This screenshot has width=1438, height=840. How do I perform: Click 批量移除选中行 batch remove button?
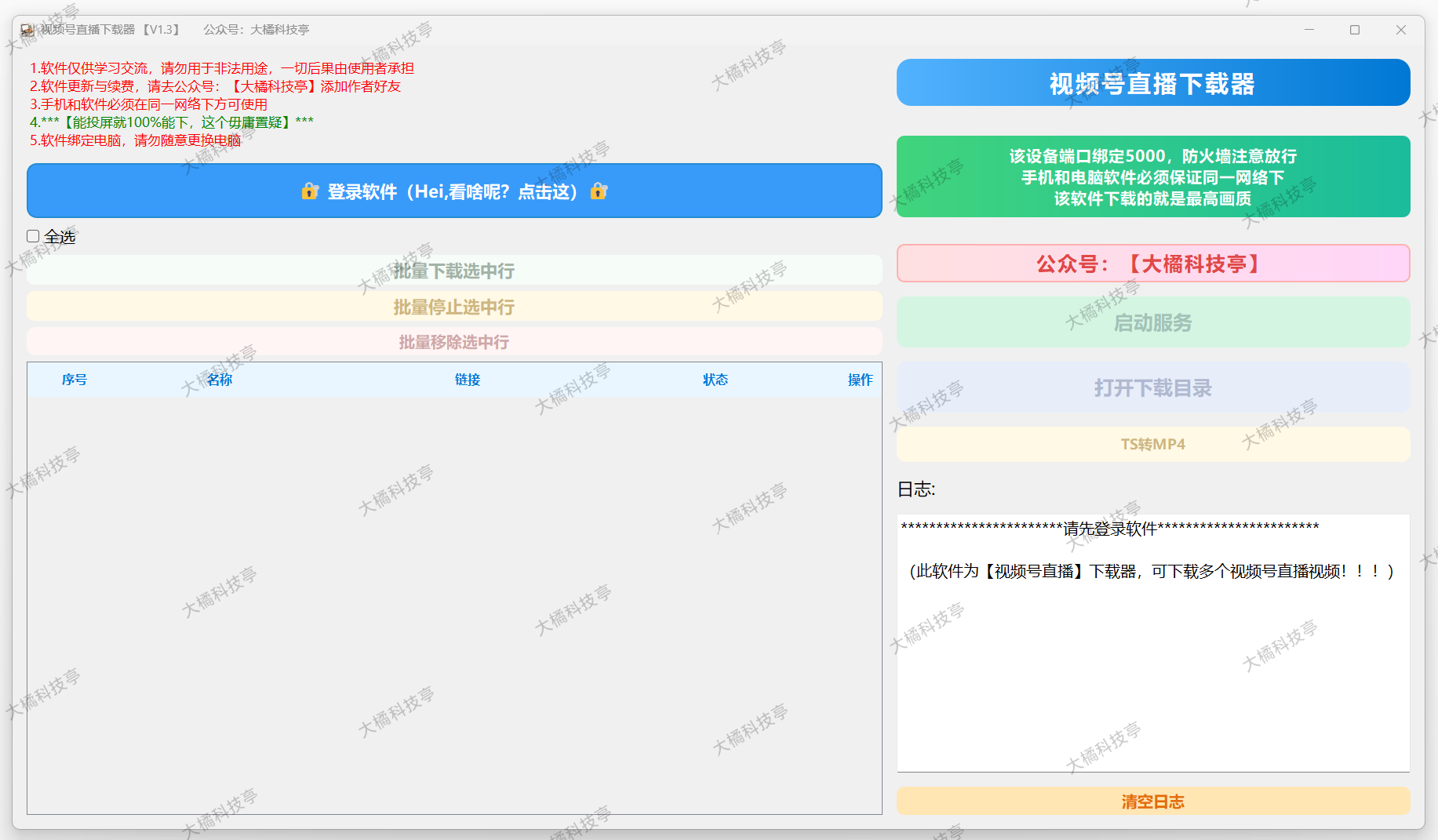pyautogui.click(x=454, y=342)
